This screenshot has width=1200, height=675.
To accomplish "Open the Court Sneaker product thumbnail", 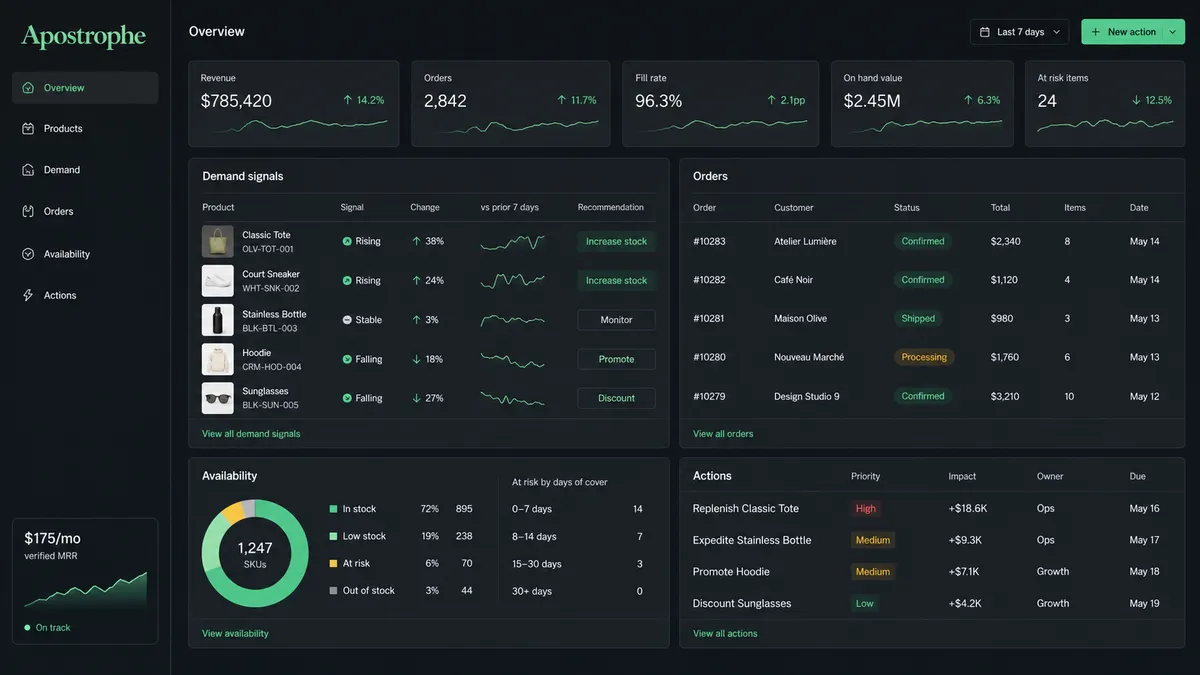I will pos(218,280).
